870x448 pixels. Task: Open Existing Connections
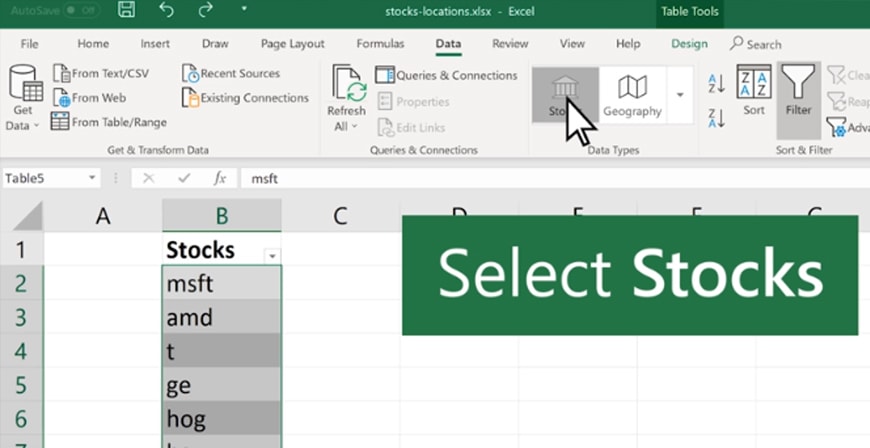pos(245,98)
